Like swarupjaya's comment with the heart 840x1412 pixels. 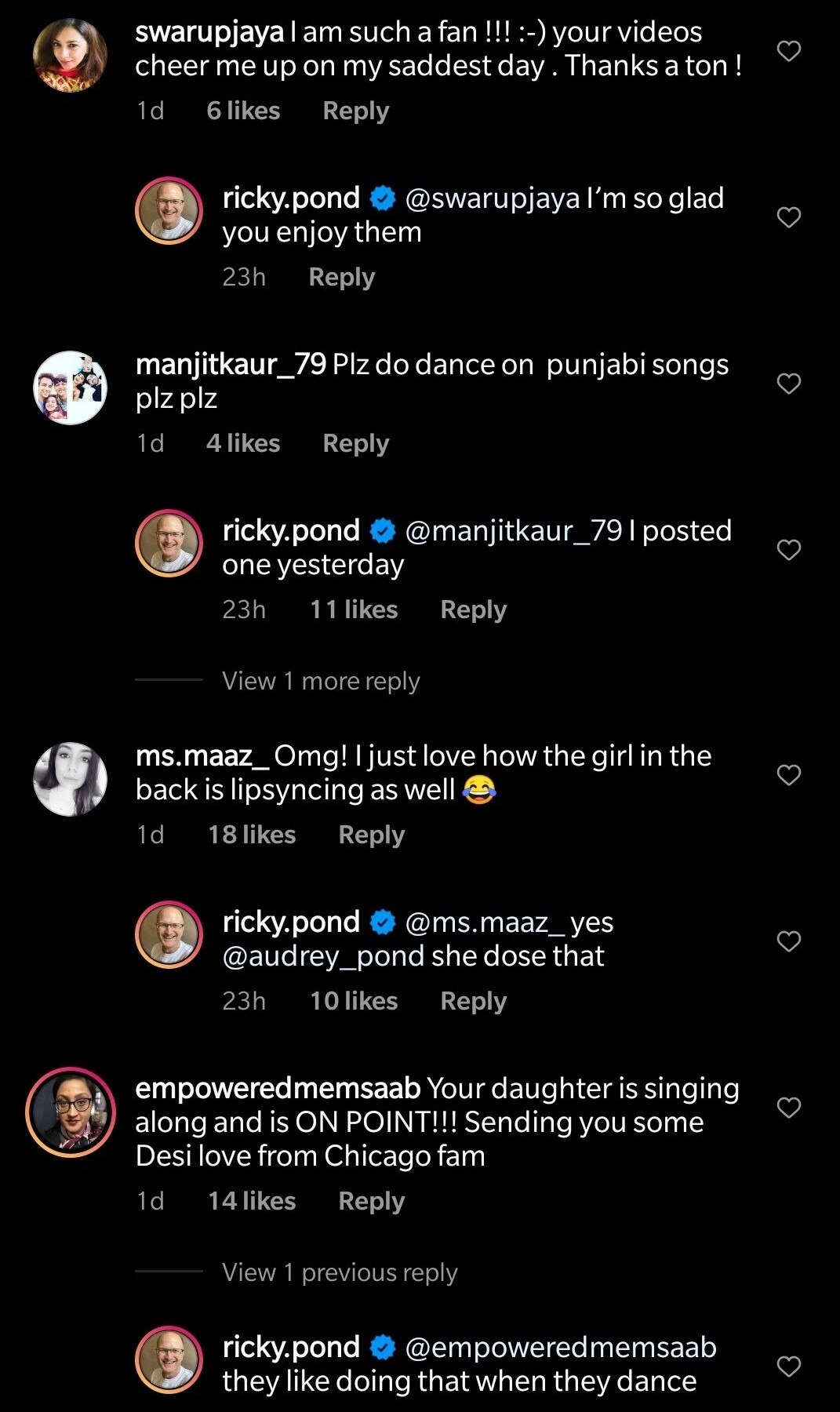tap(788, 52)
